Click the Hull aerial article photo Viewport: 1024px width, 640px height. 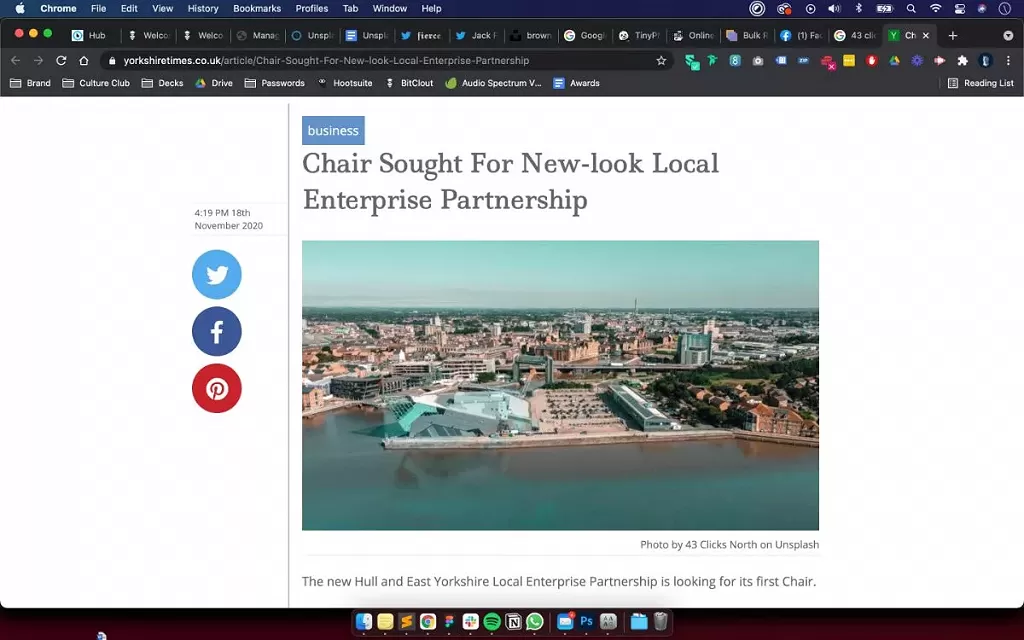click(x=560, y=385)
